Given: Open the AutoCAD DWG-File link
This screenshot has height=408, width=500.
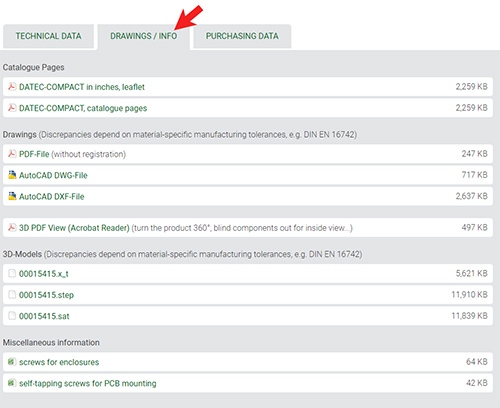Looking at the screenshot, I should pos(53,175).
